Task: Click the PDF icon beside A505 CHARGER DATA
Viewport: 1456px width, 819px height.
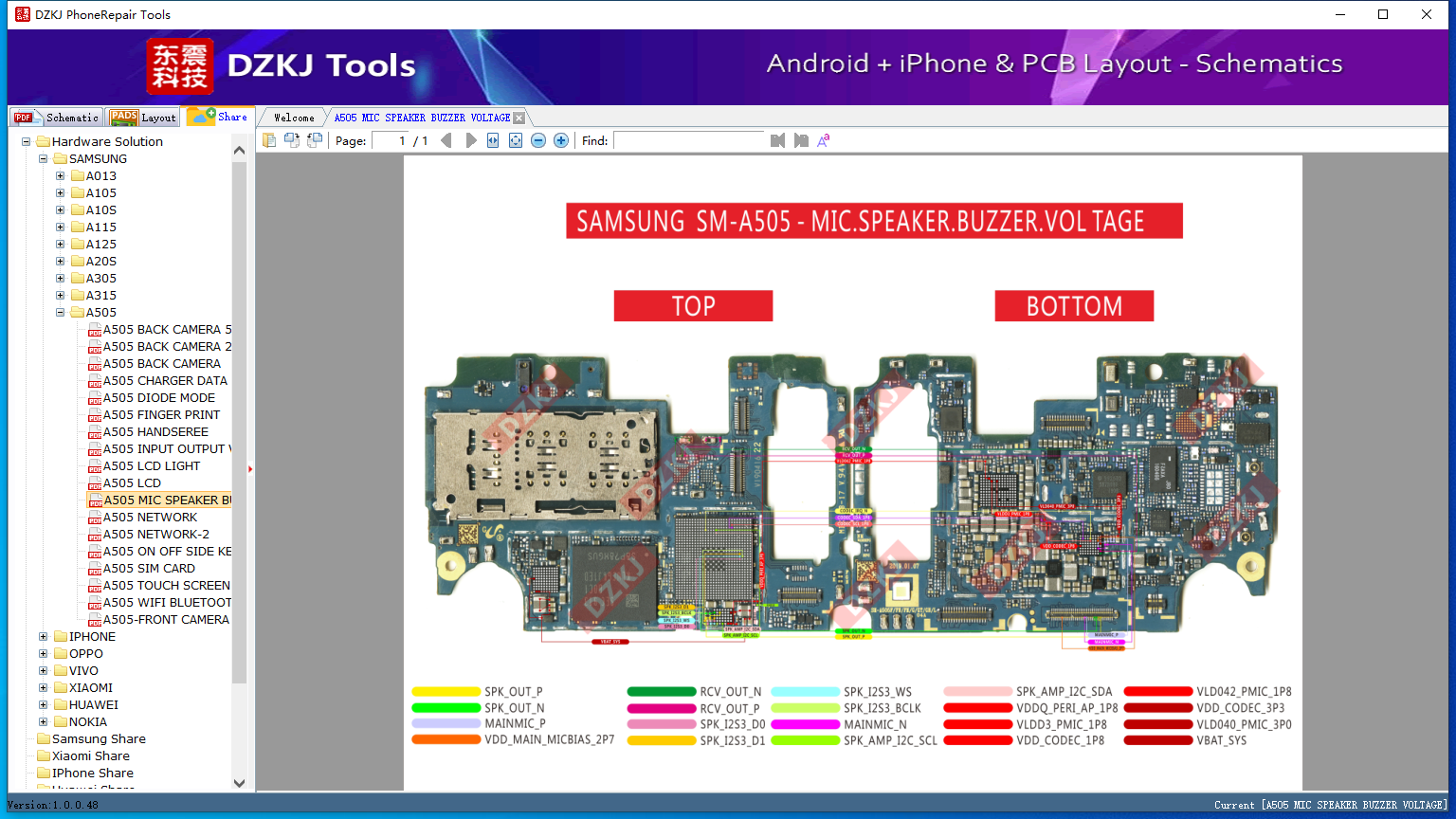Action: [95, 381]
